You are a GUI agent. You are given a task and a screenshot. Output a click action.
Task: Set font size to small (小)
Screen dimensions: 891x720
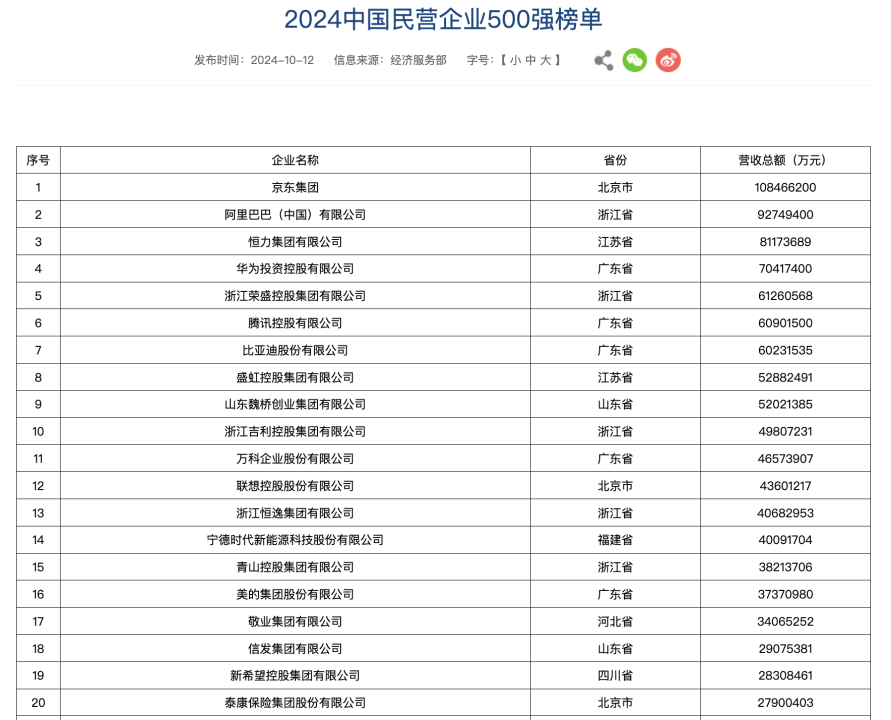tap(515, 60)
